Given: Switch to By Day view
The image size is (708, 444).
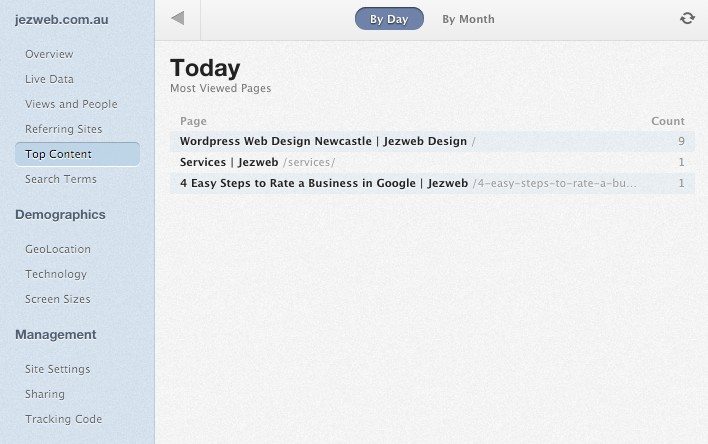Looking at the screenshot, I should pyautogui.click(x=389, y=19).
